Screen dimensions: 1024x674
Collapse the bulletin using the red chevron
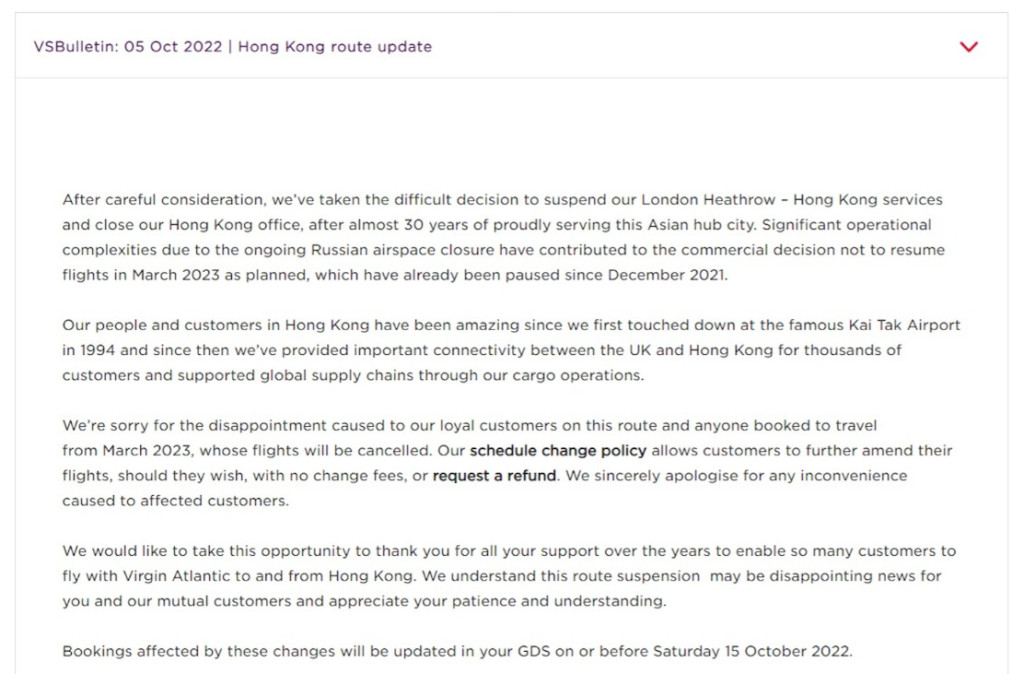[x=968, y=47]
